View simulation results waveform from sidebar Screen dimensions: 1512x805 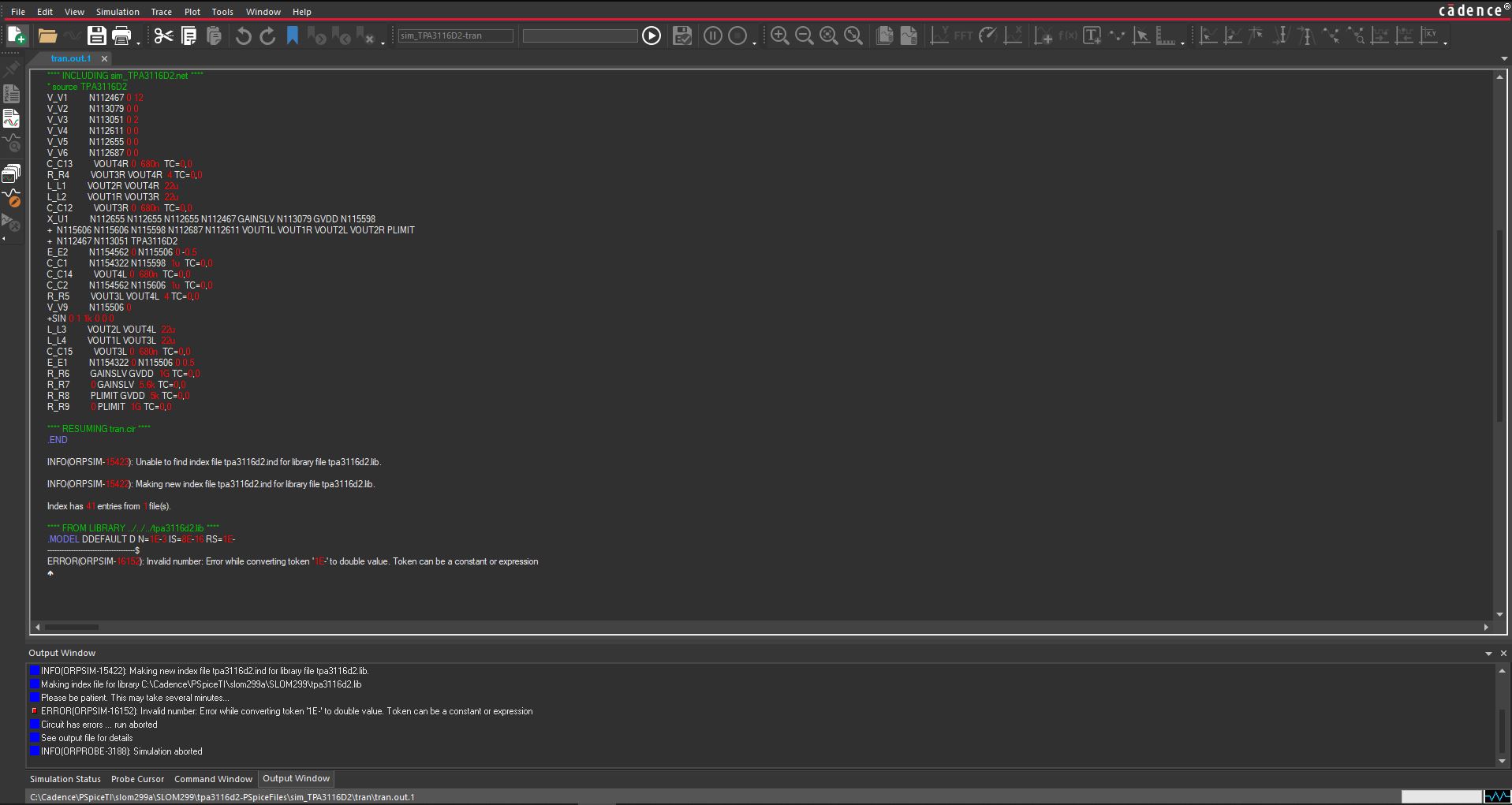(11, 119)
